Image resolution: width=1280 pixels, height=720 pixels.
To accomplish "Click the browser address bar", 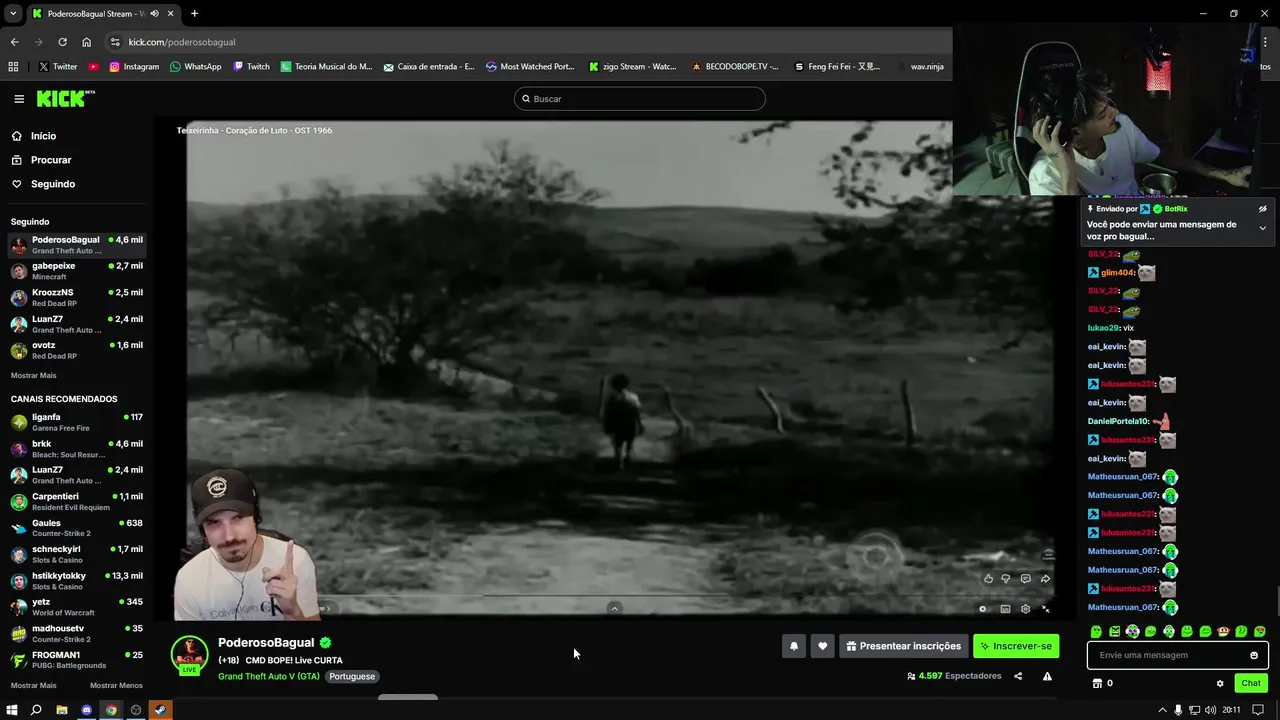I will 530,42.
